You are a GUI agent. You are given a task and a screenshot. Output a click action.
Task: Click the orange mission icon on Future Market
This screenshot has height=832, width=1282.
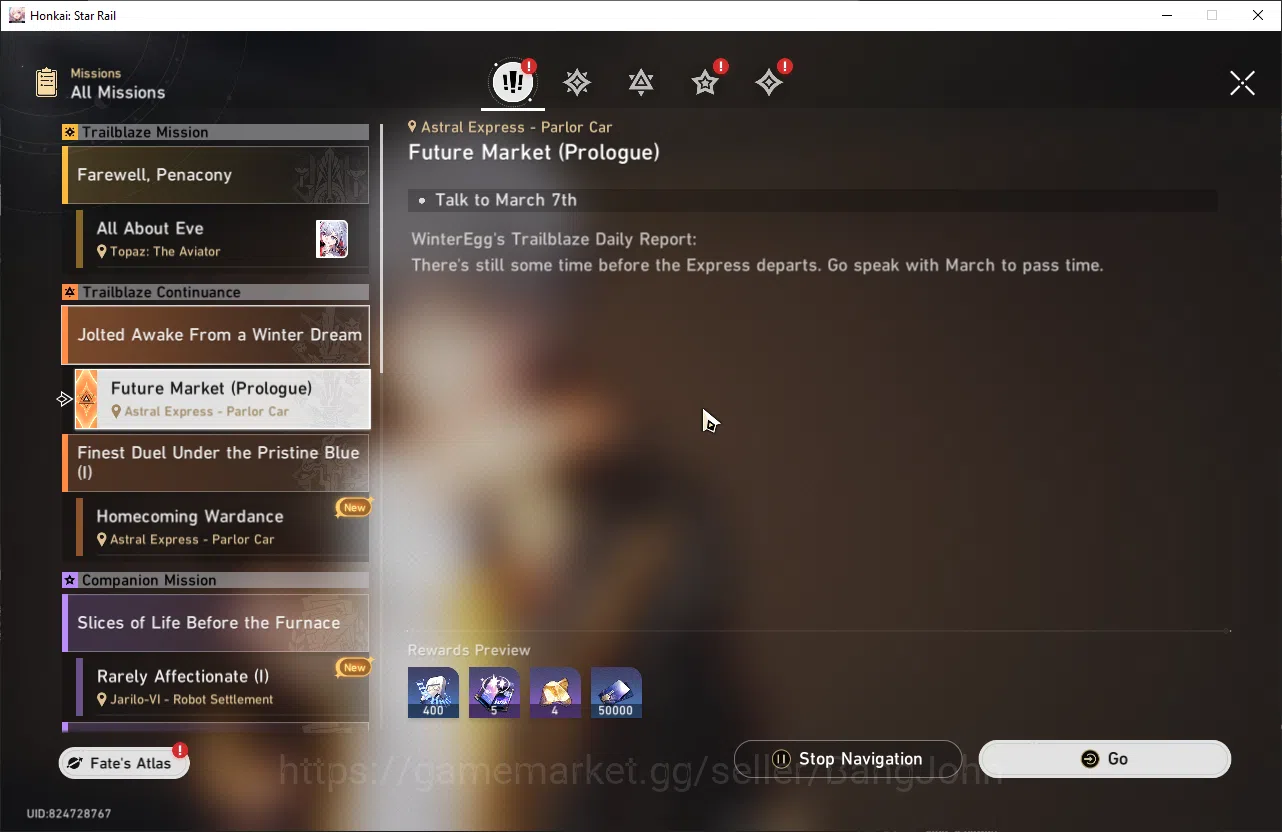[x=86, y=399]
